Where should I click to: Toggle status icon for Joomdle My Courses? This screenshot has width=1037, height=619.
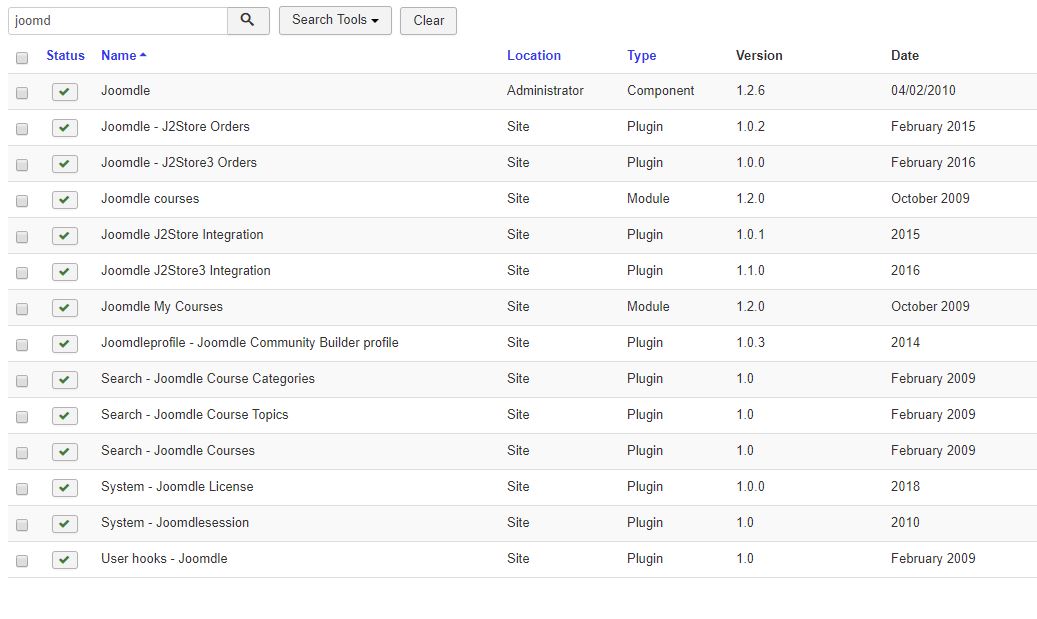(x=65, y=308)
